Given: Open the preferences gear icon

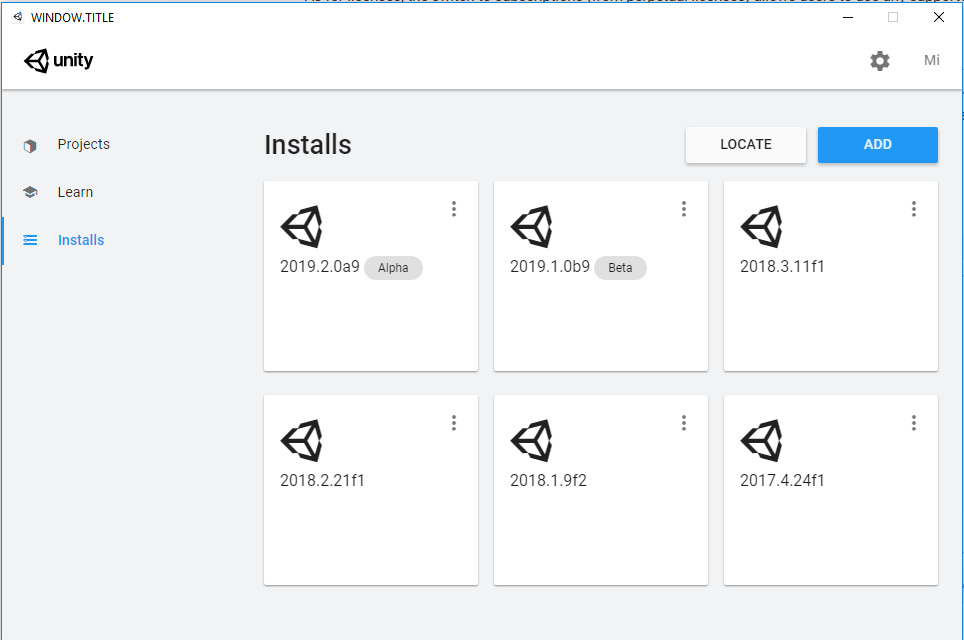Looking at the screenshot, I should pyautogui.click(x=879, y=60).
